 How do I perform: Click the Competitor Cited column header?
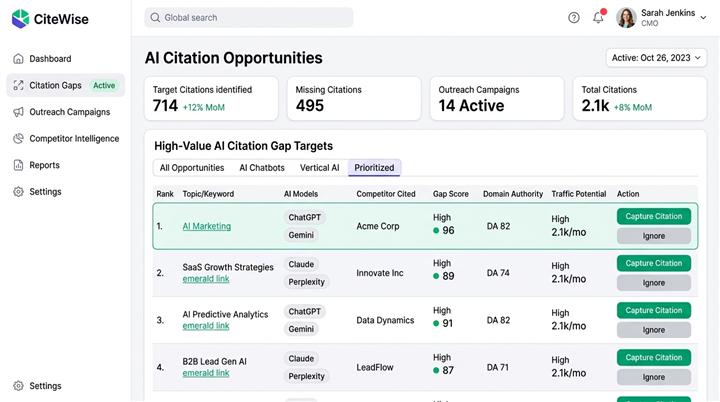(x=386, y=194)
